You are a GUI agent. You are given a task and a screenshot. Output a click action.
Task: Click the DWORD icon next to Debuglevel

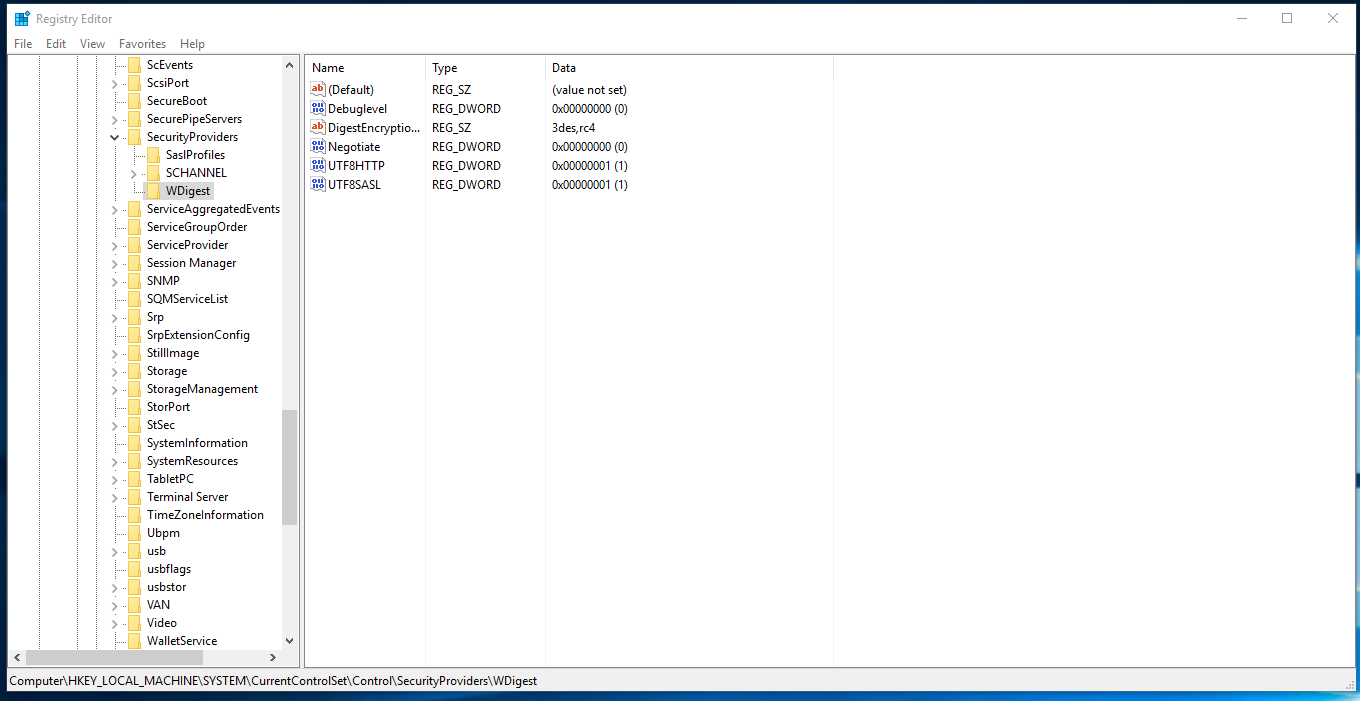click(319, 109)
